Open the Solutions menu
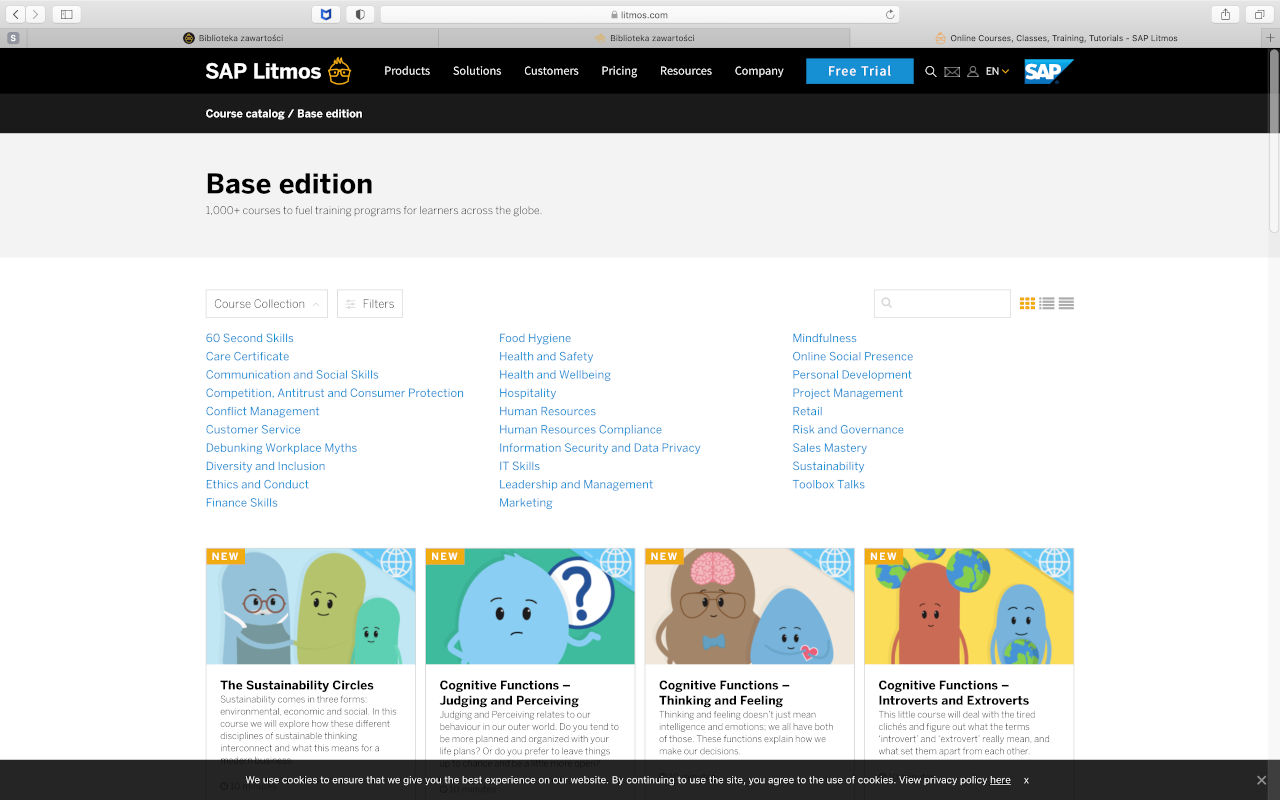 click(x=477, y=71)
